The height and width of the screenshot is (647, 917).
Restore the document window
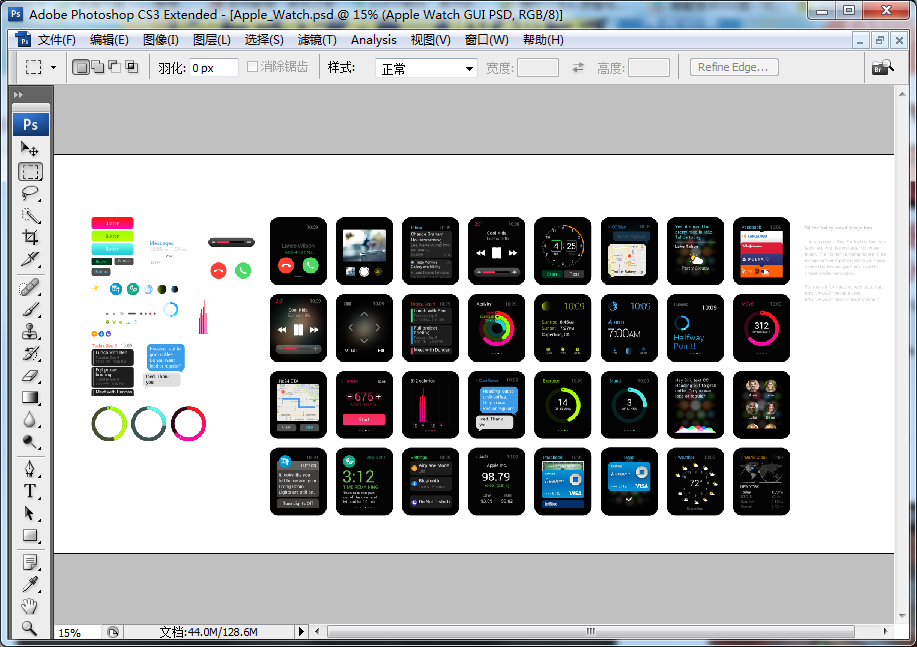[x=879, y=40]
